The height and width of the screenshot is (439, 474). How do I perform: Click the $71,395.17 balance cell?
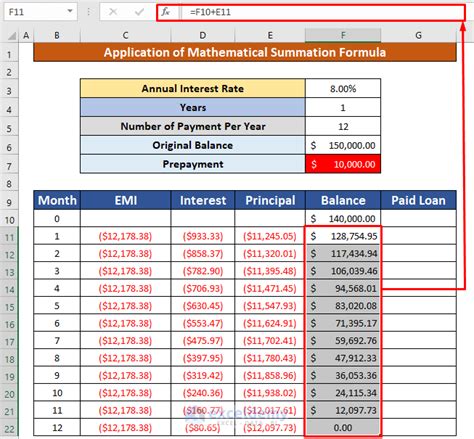343,323
